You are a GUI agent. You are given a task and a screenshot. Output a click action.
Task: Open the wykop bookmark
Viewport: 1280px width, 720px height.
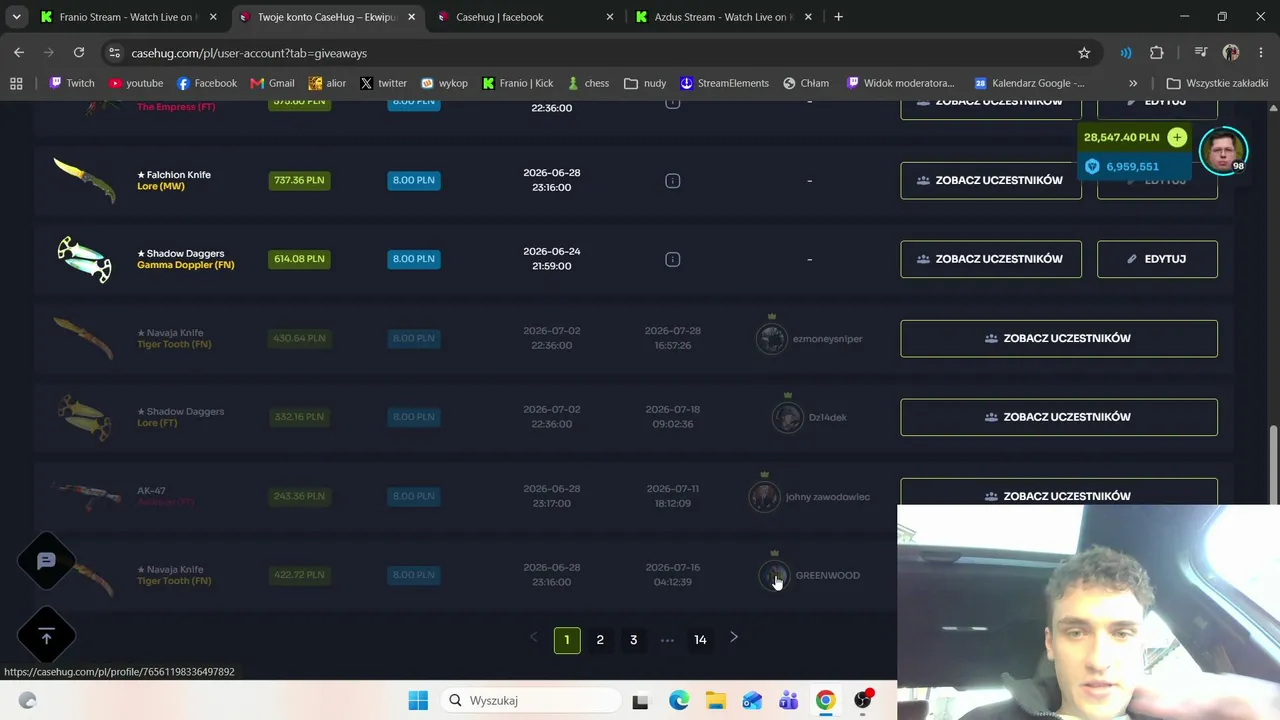(444, 83)
